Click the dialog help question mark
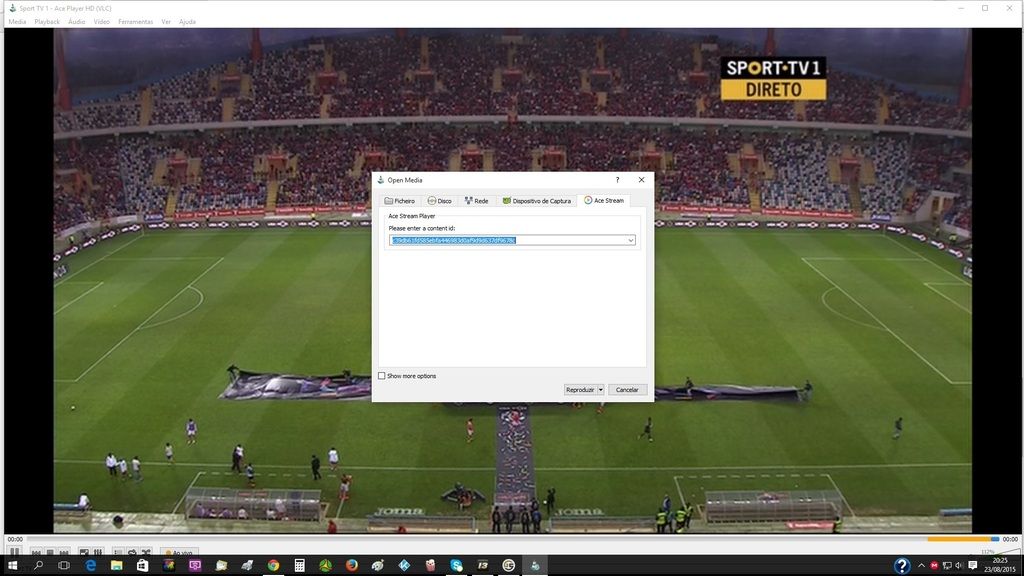The width and height of the screenshot is (1024, 576). 617,180
